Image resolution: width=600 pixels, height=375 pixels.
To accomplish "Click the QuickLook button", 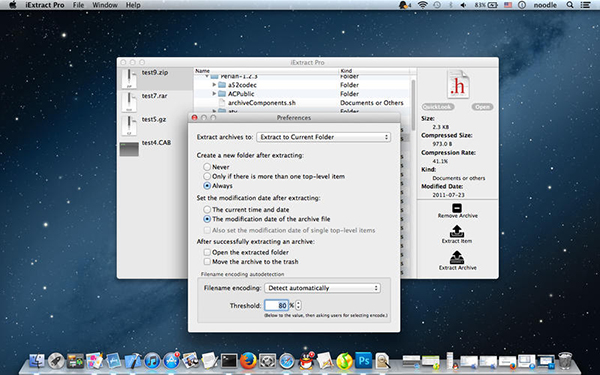I will click(x=438, y=107).
